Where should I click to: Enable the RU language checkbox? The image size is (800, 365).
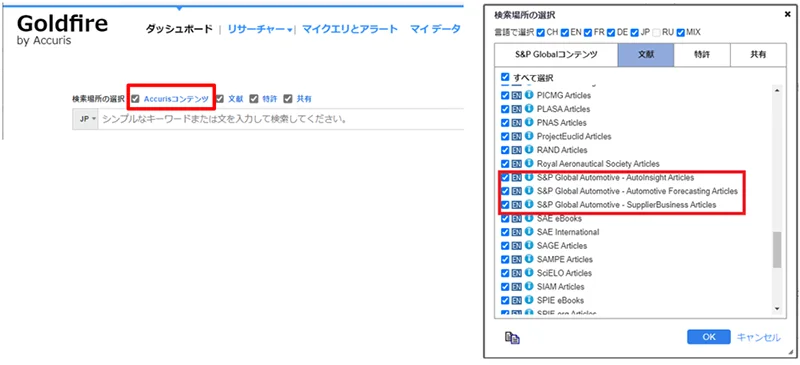click(658, 32)
